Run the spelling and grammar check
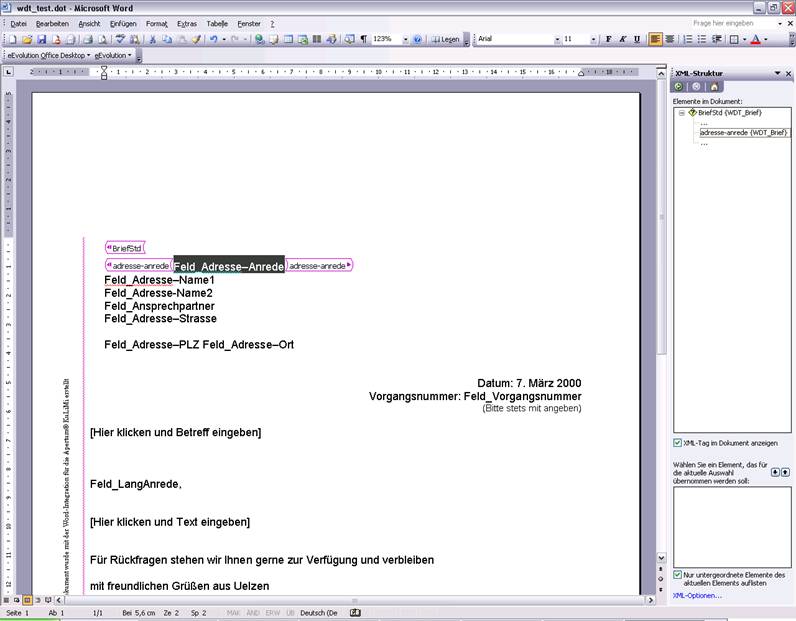 tap(120, 39)
